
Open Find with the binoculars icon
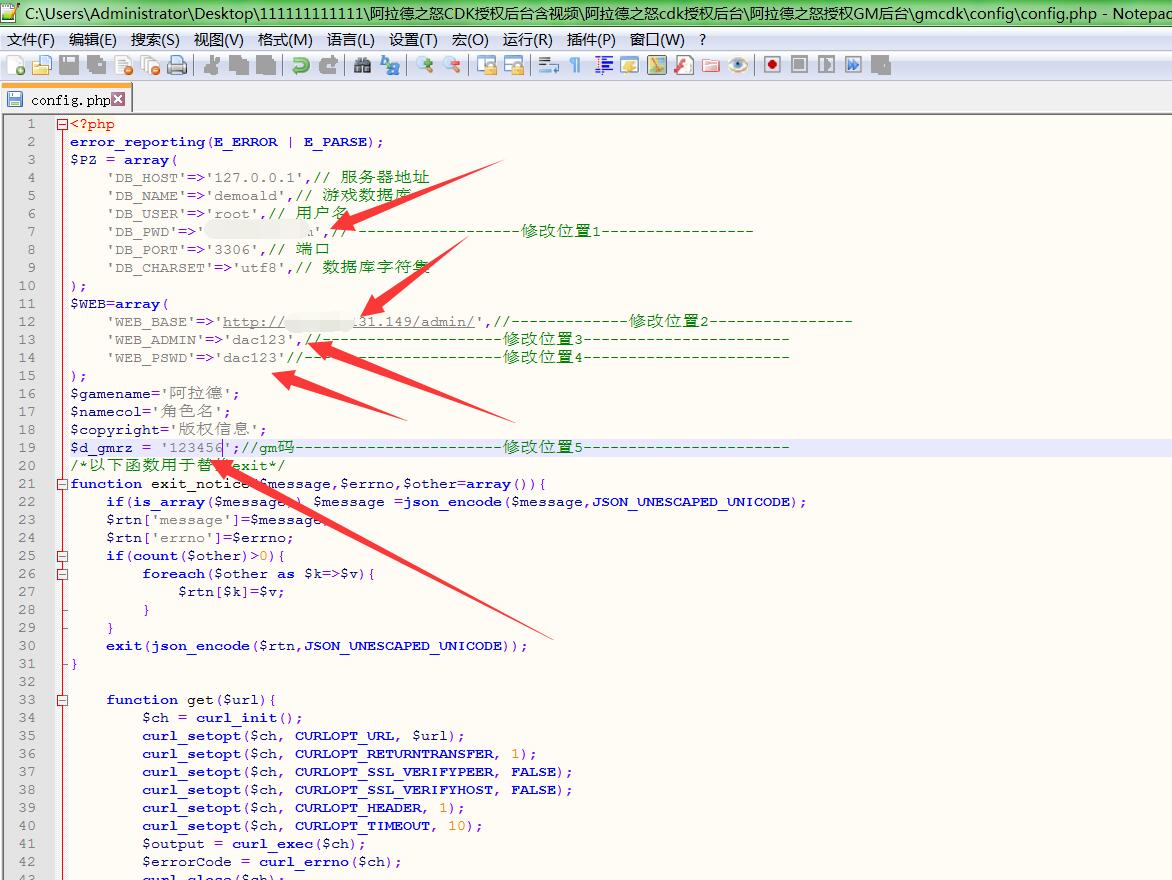point(362,65)
